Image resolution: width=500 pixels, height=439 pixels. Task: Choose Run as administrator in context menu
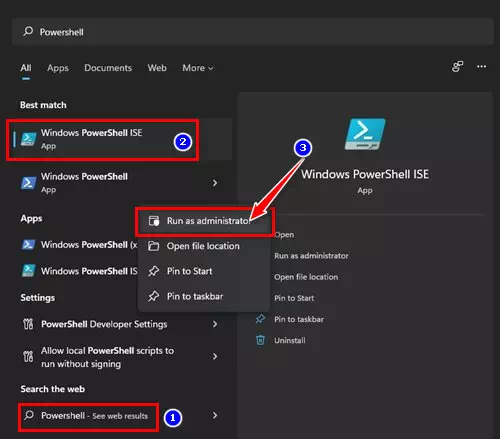click(x=204, y=221)
